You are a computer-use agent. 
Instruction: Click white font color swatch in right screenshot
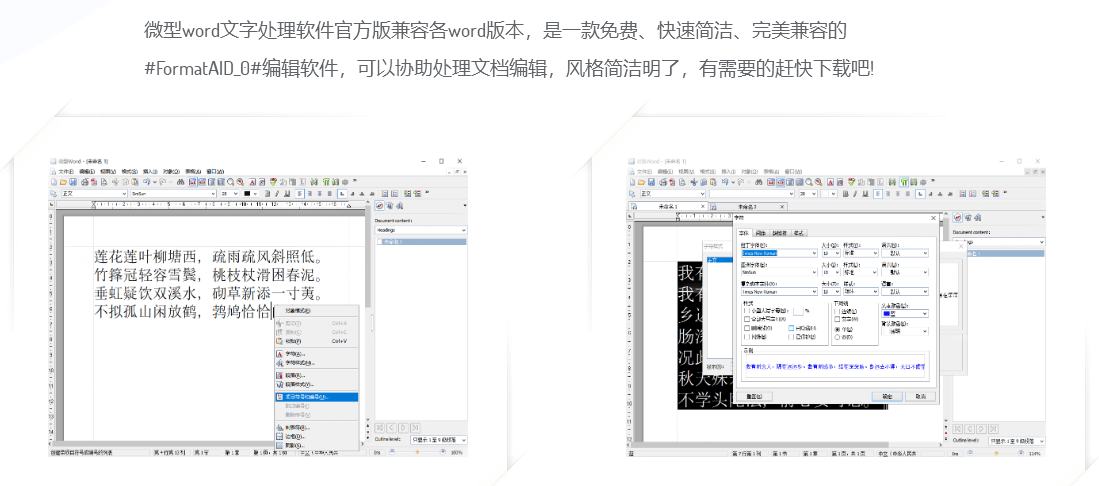click(825, 194)
